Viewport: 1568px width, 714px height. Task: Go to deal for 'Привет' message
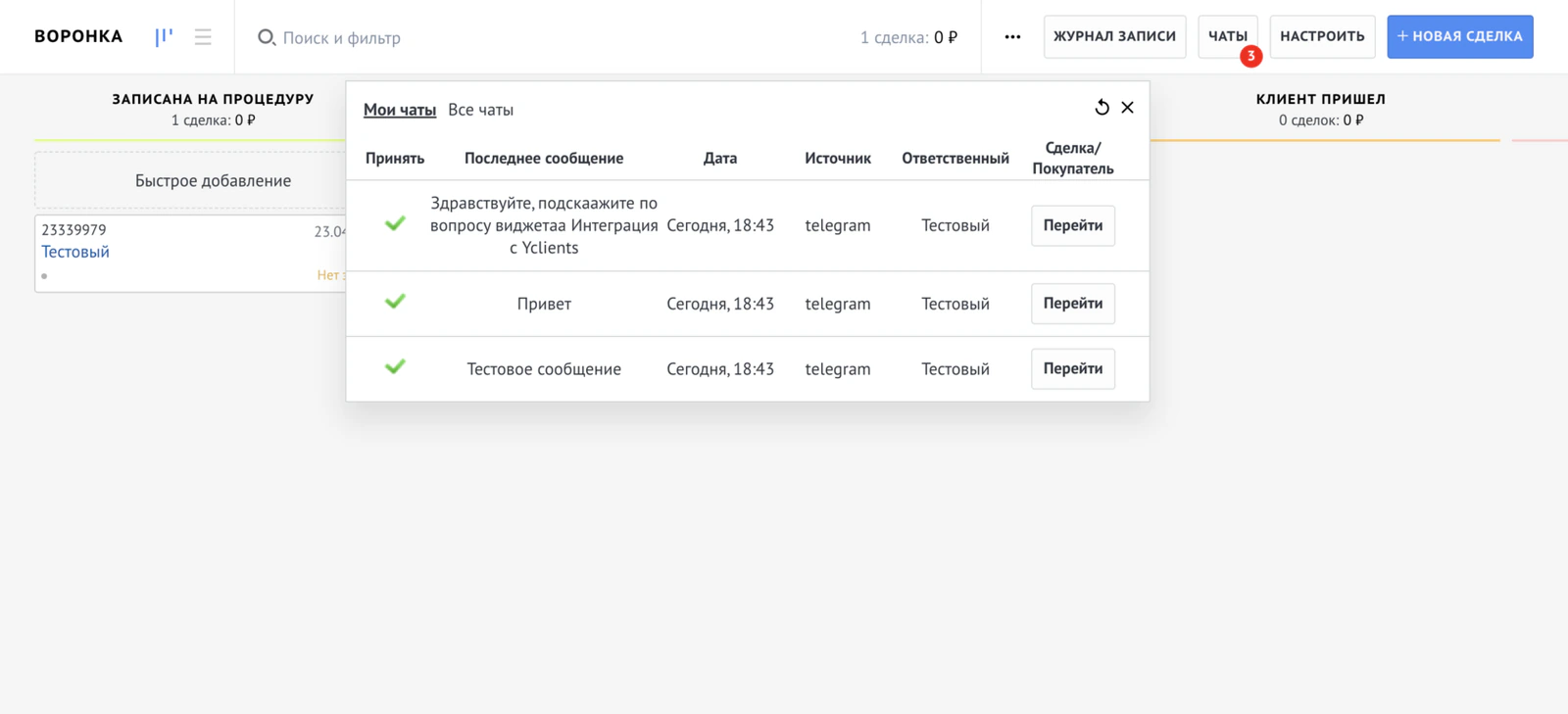coord(1073,304)
